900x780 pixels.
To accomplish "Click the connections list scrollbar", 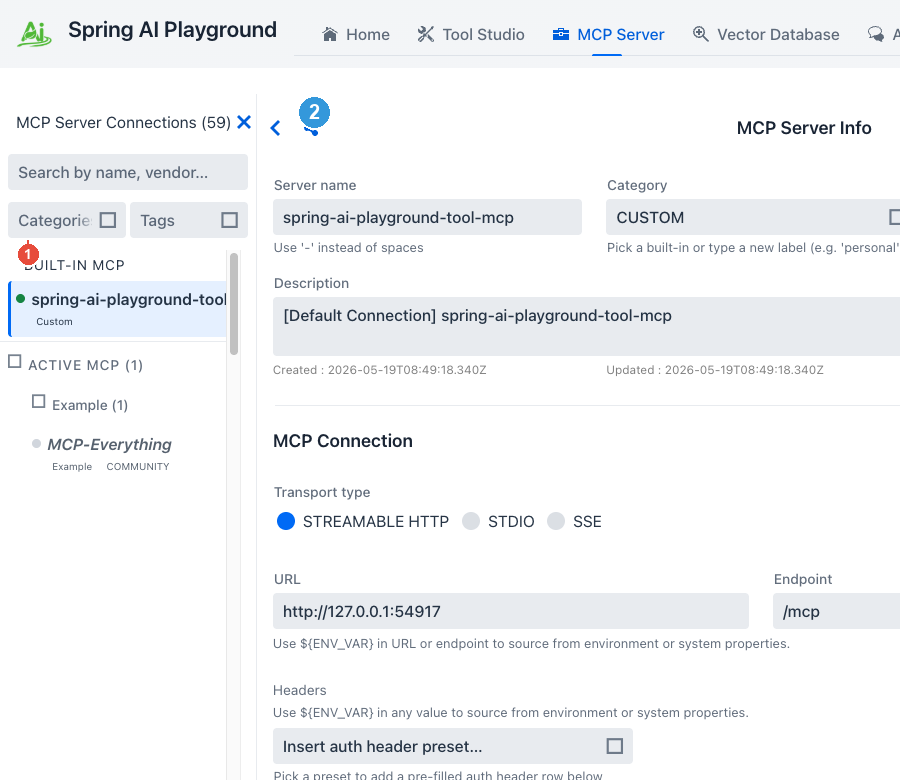I will [234, 304].
